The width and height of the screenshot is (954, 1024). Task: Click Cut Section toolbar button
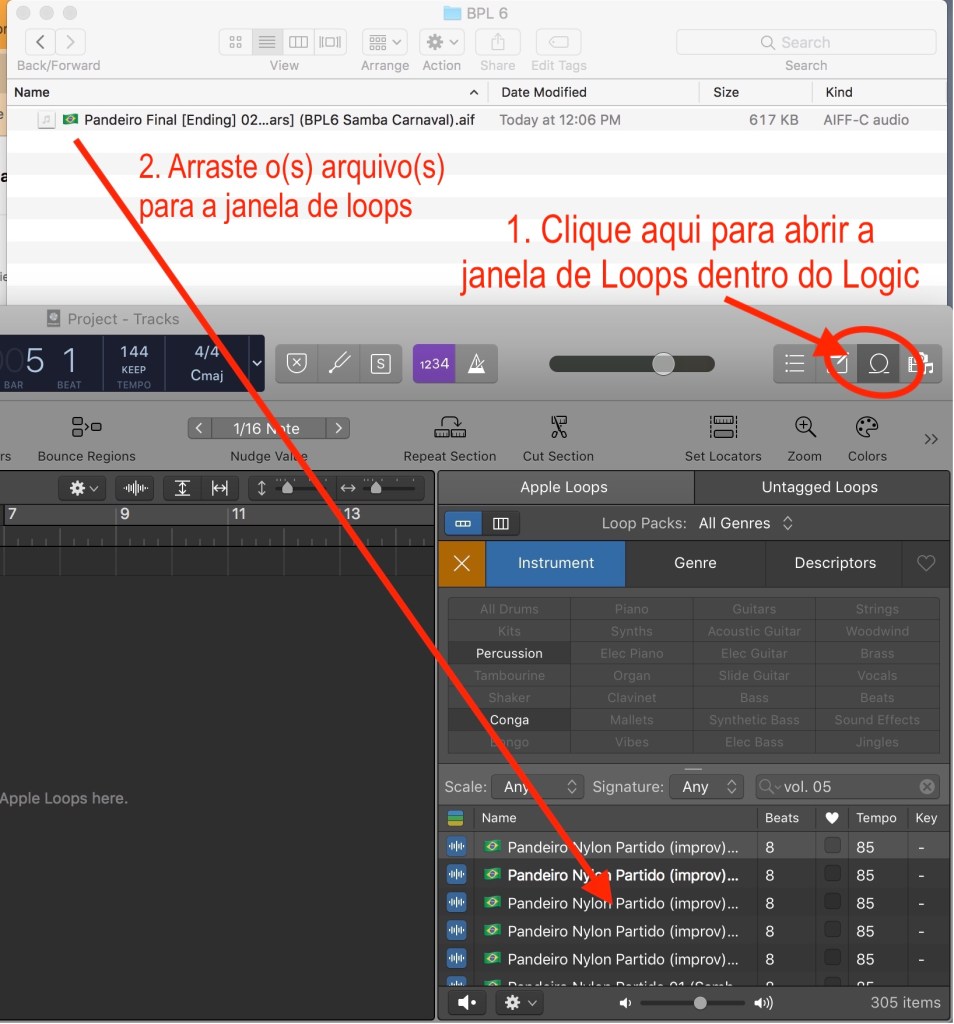pyautogui.click(x=558, y=439)
